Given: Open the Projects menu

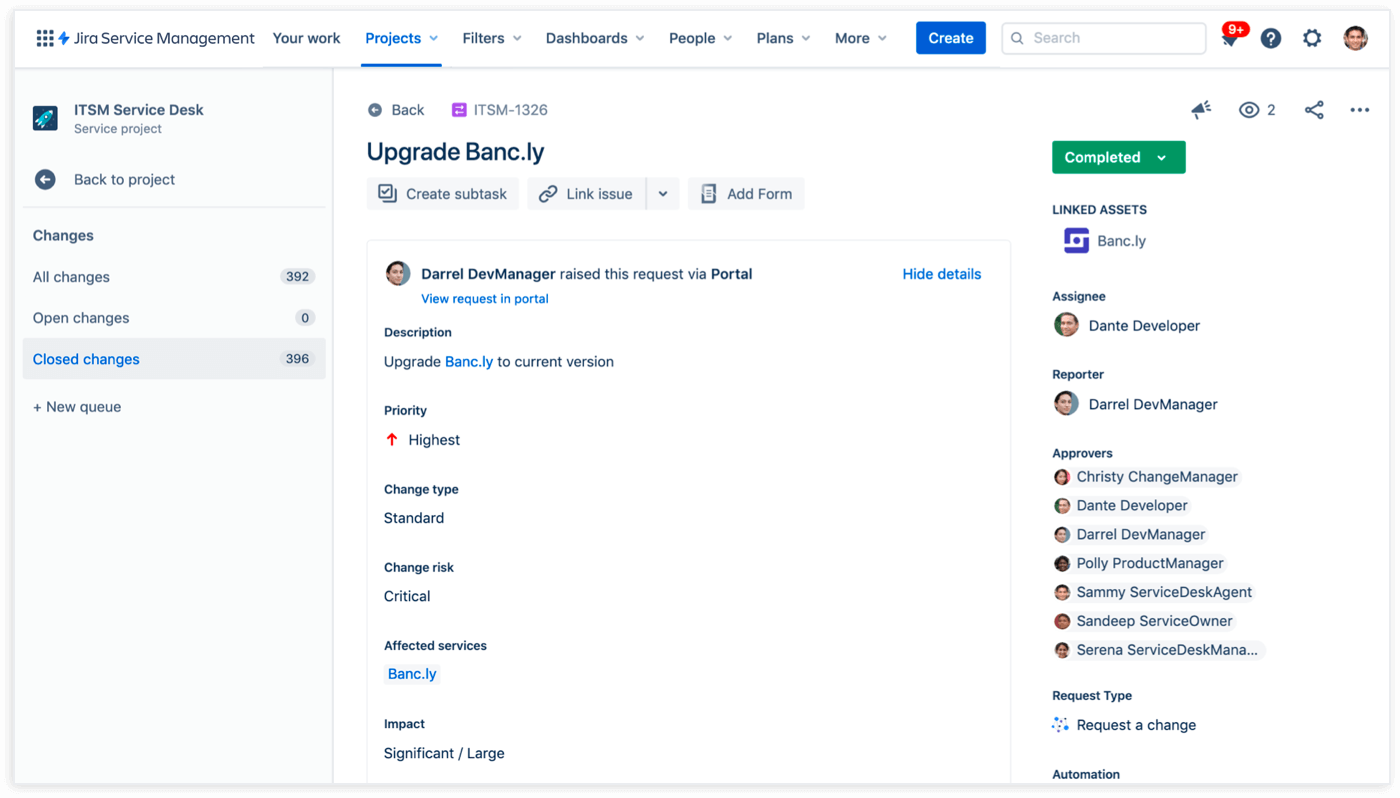Looking at the screenshot, I should pos(401,38).
